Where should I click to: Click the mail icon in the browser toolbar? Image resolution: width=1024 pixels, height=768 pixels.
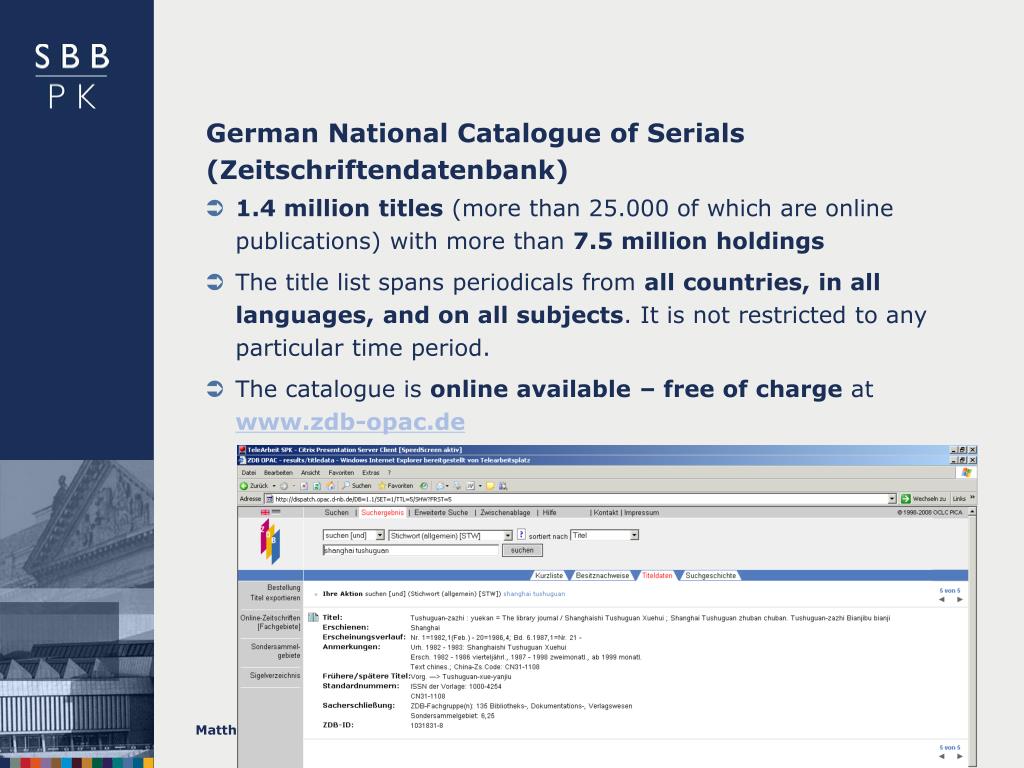click(x=440, y=486)
